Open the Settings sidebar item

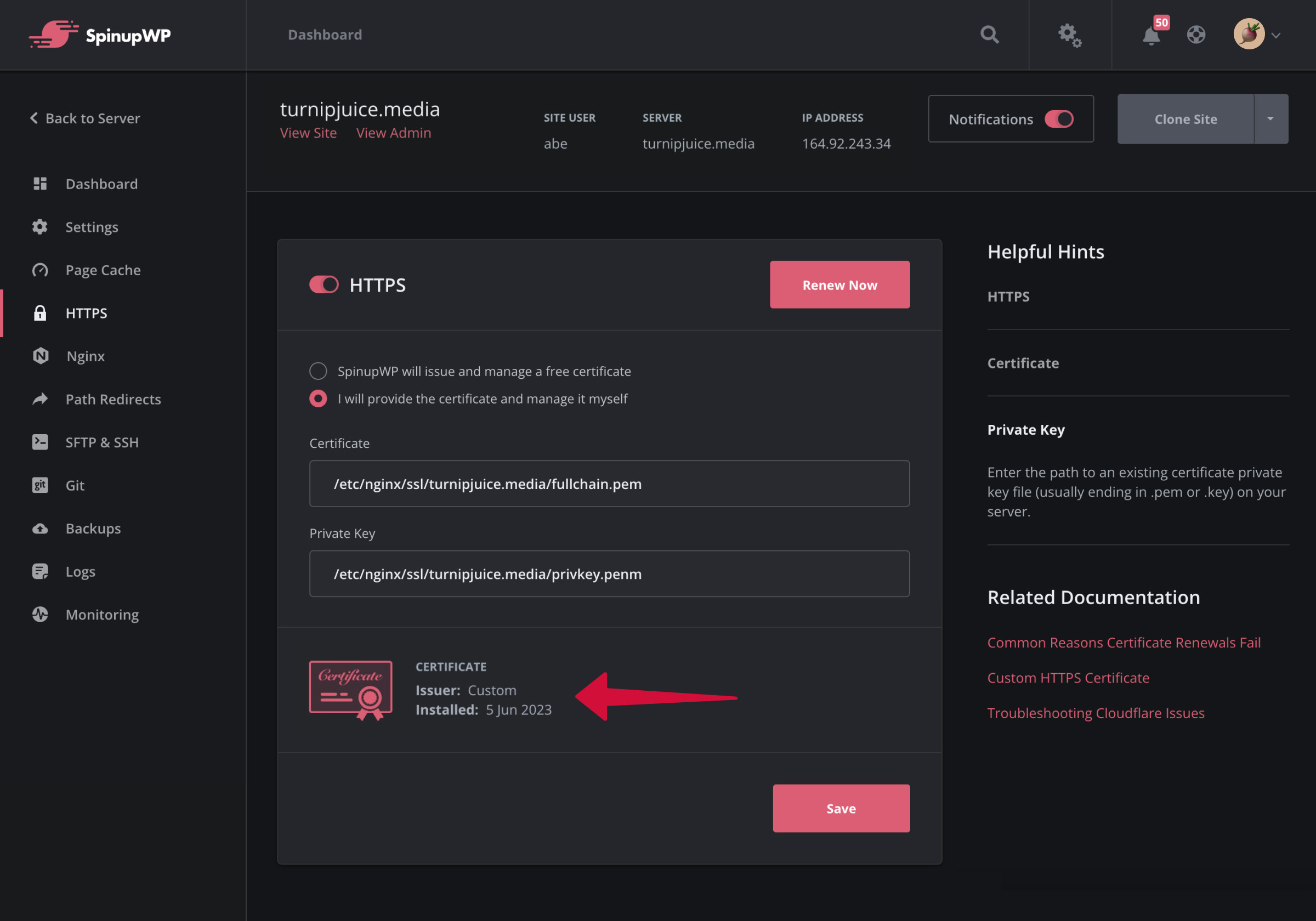(92, 227)
